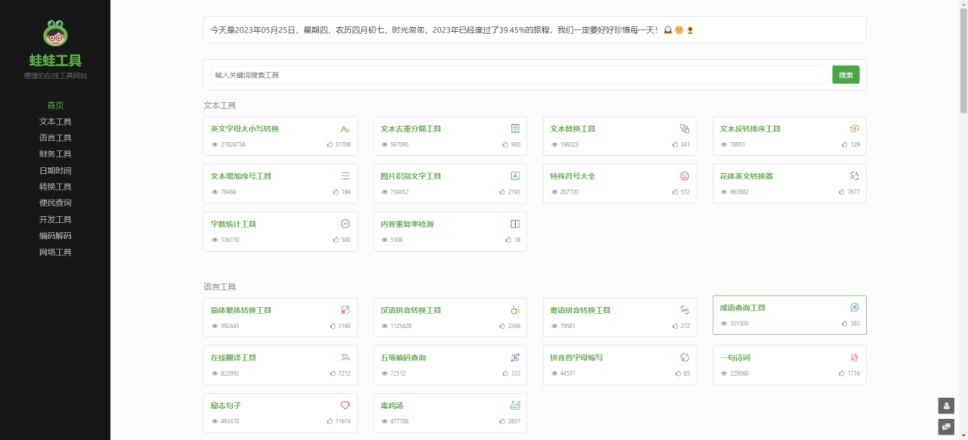Click thumbs-up on 文本去重分隔工具
This screenshot has width=968, height=440.
[505, 144]
